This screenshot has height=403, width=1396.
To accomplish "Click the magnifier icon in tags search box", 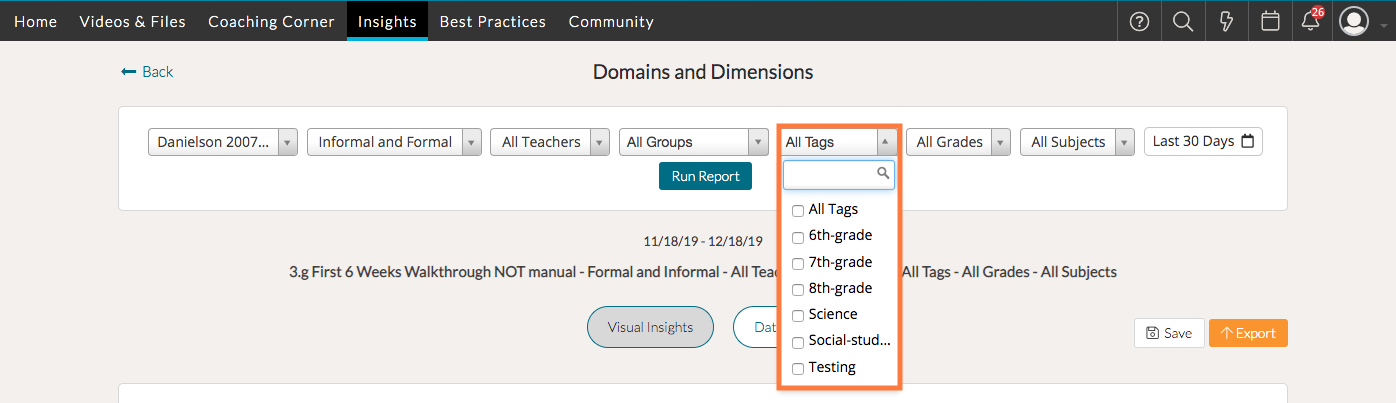I will pos(883,174).
